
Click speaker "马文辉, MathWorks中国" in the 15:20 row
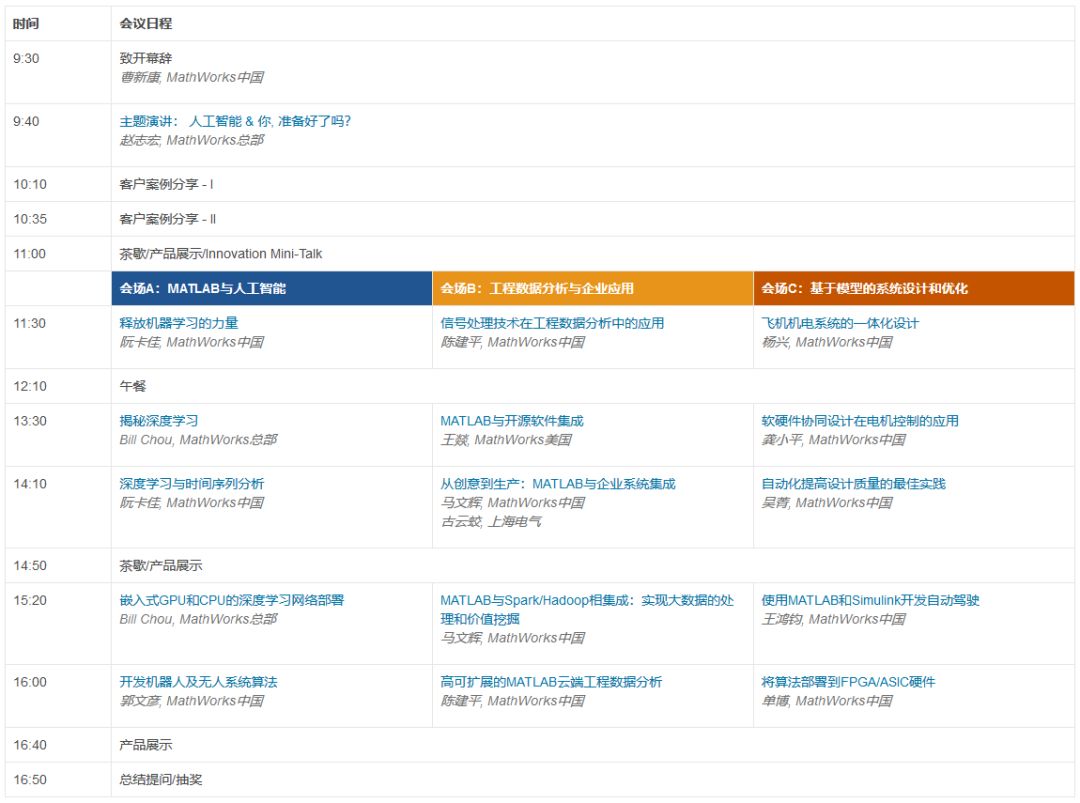(x=512, y=638)
